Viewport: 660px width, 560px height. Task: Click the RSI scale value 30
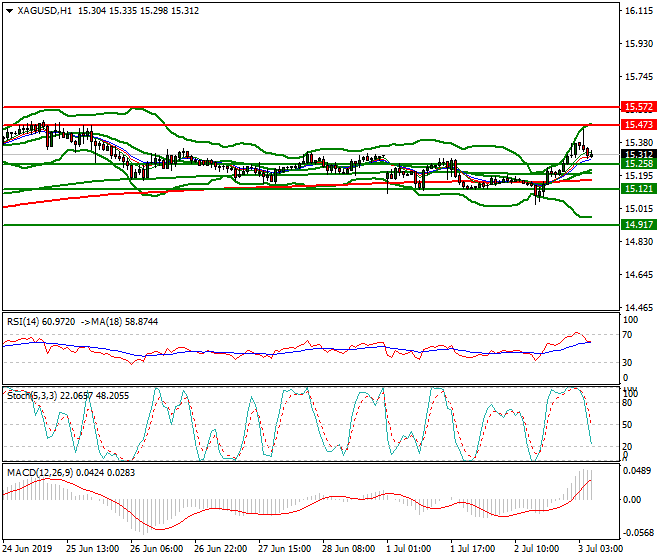627,363
